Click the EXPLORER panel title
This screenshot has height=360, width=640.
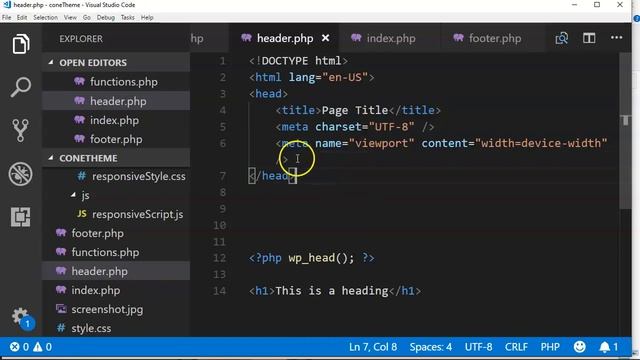[x=81, y=39]
